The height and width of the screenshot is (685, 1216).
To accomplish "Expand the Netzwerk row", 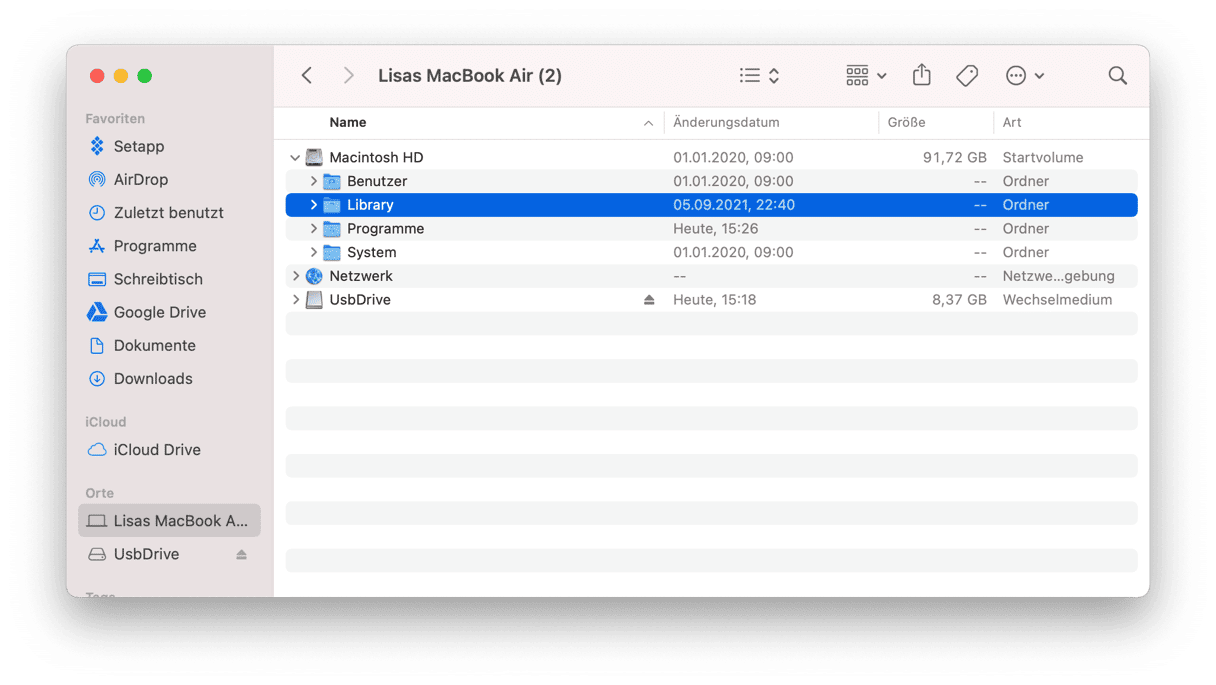I will coord(295,276).
